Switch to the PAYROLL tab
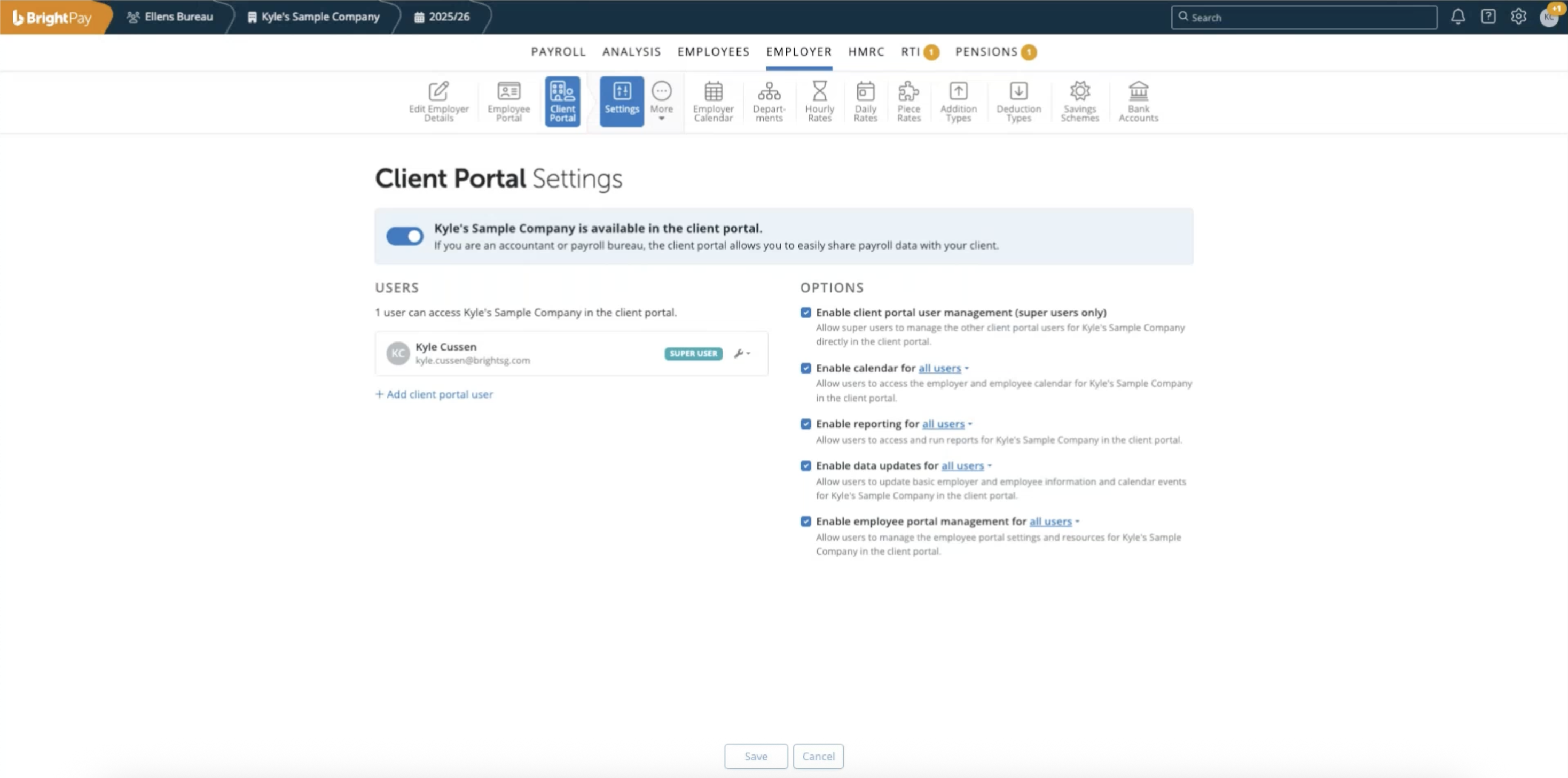 (x=558, y=52)
